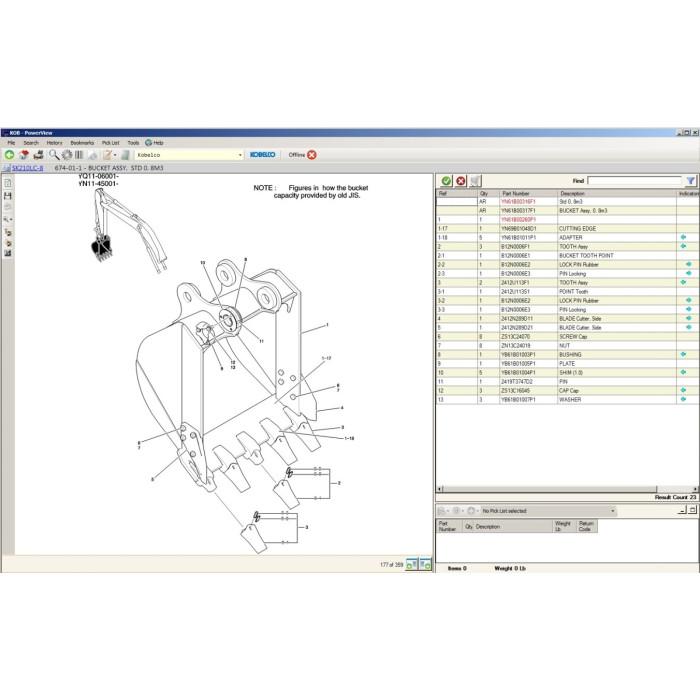Click the BUSHING row indicator arrow
The height and width of the screenshot is (700, 700).
coord(683,354)
